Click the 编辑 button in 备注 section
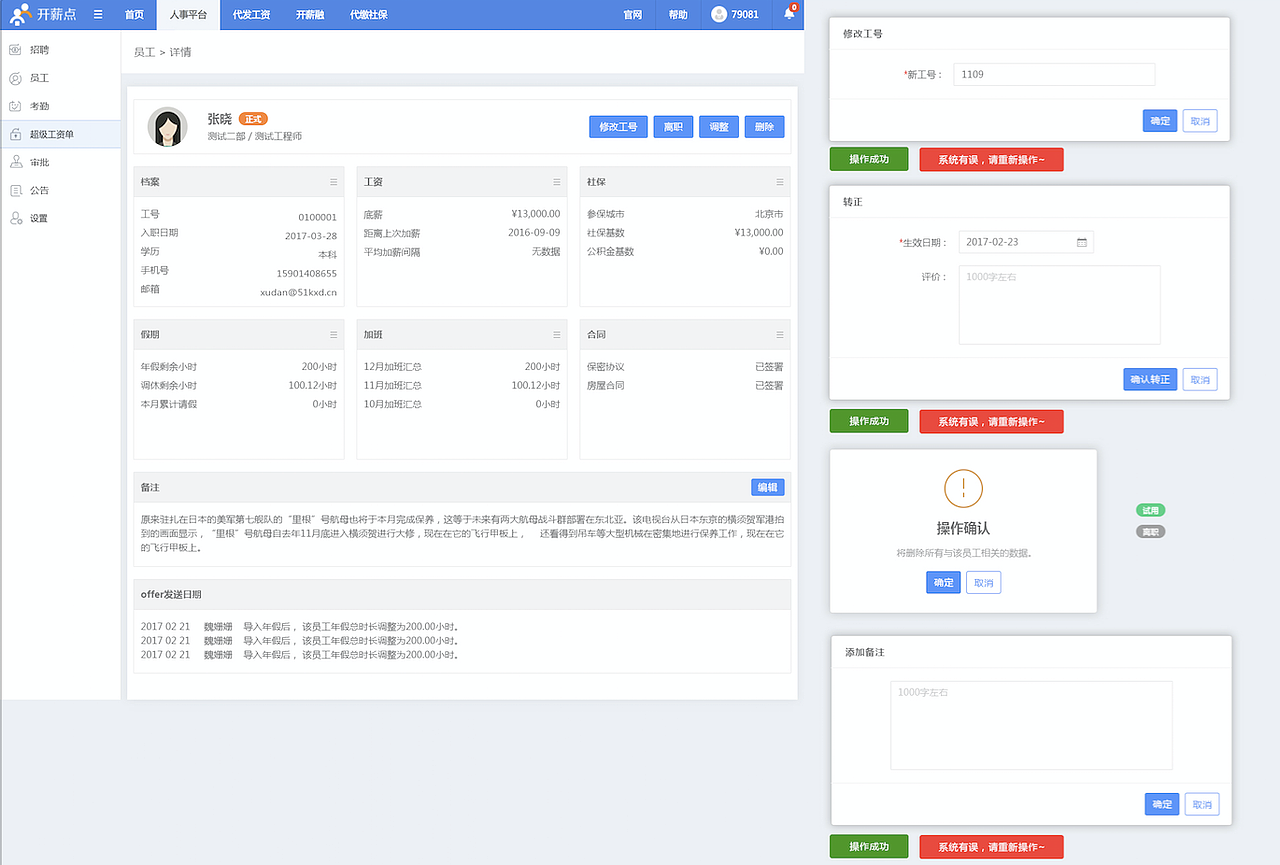This screenshot has height=865, width=1280. pyautogui.click(x=768, y=487)
